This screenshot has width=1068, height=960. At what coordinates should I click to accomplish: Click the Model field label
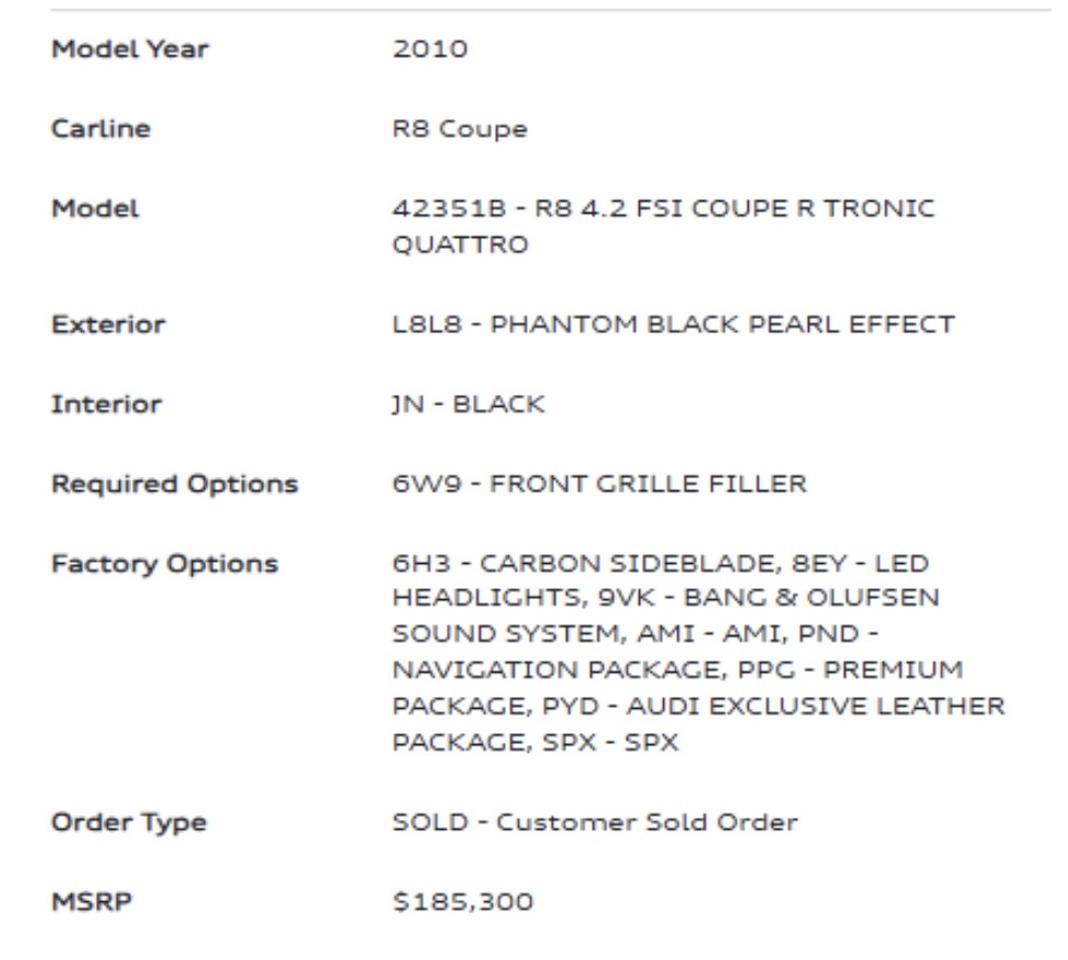(x=95, y=209)
